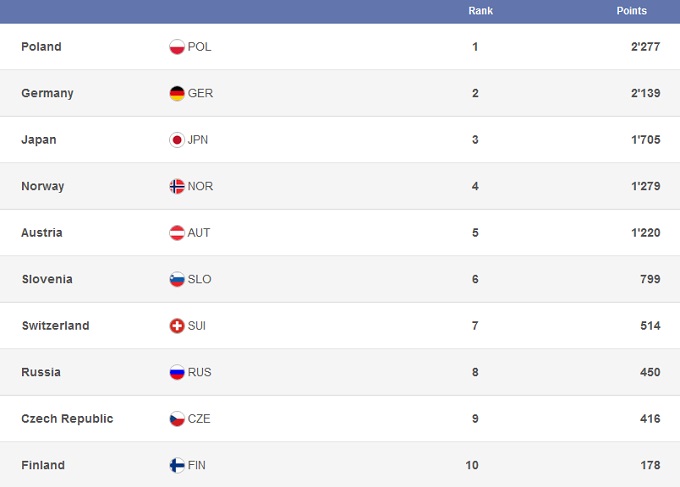
Task: Click the Russia flag icon
Action: [177, 373]
